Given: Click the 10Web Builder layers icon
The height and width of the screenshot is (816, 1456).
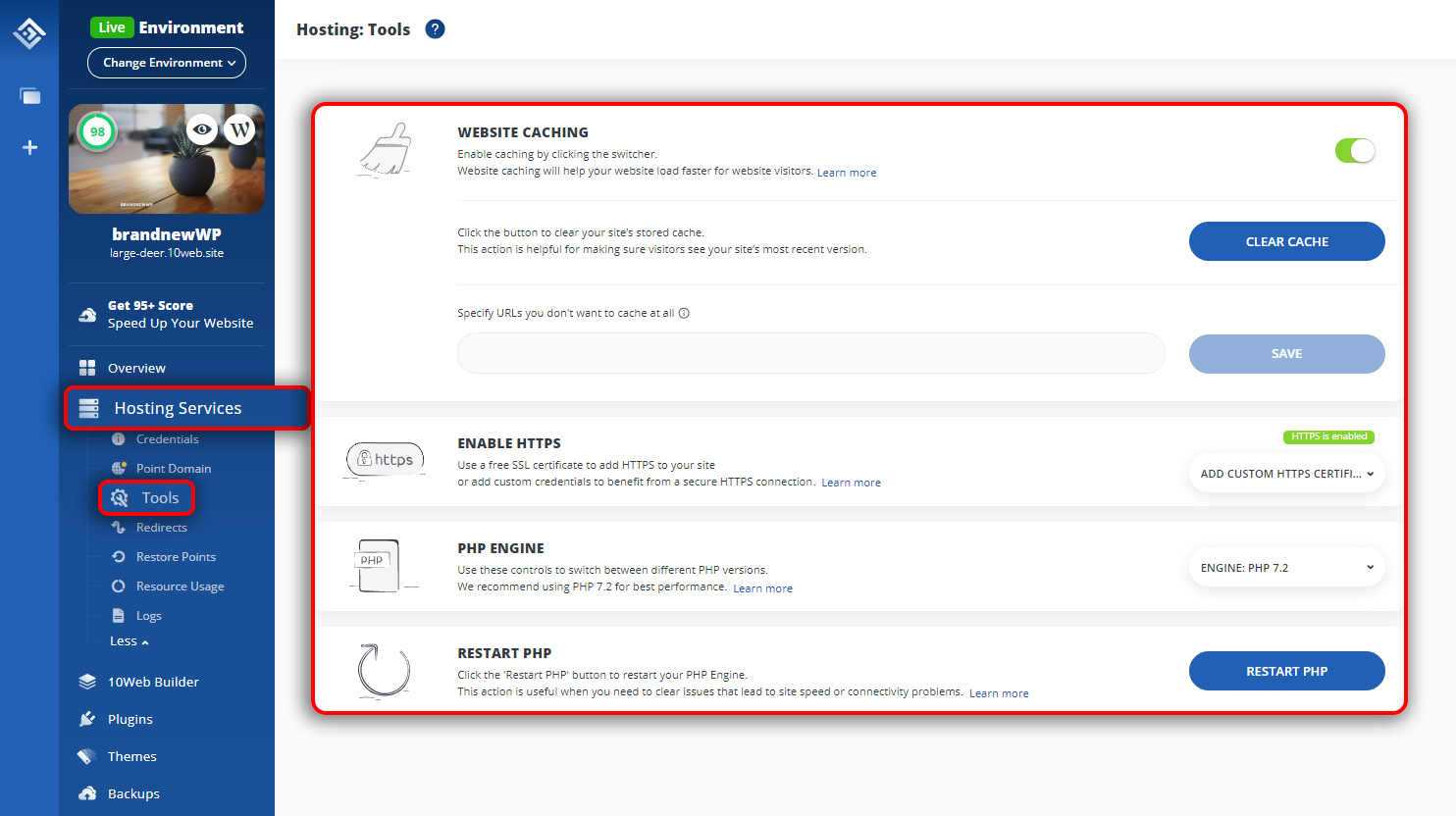Looking at the screenshot, I should (x=87, y=682).
